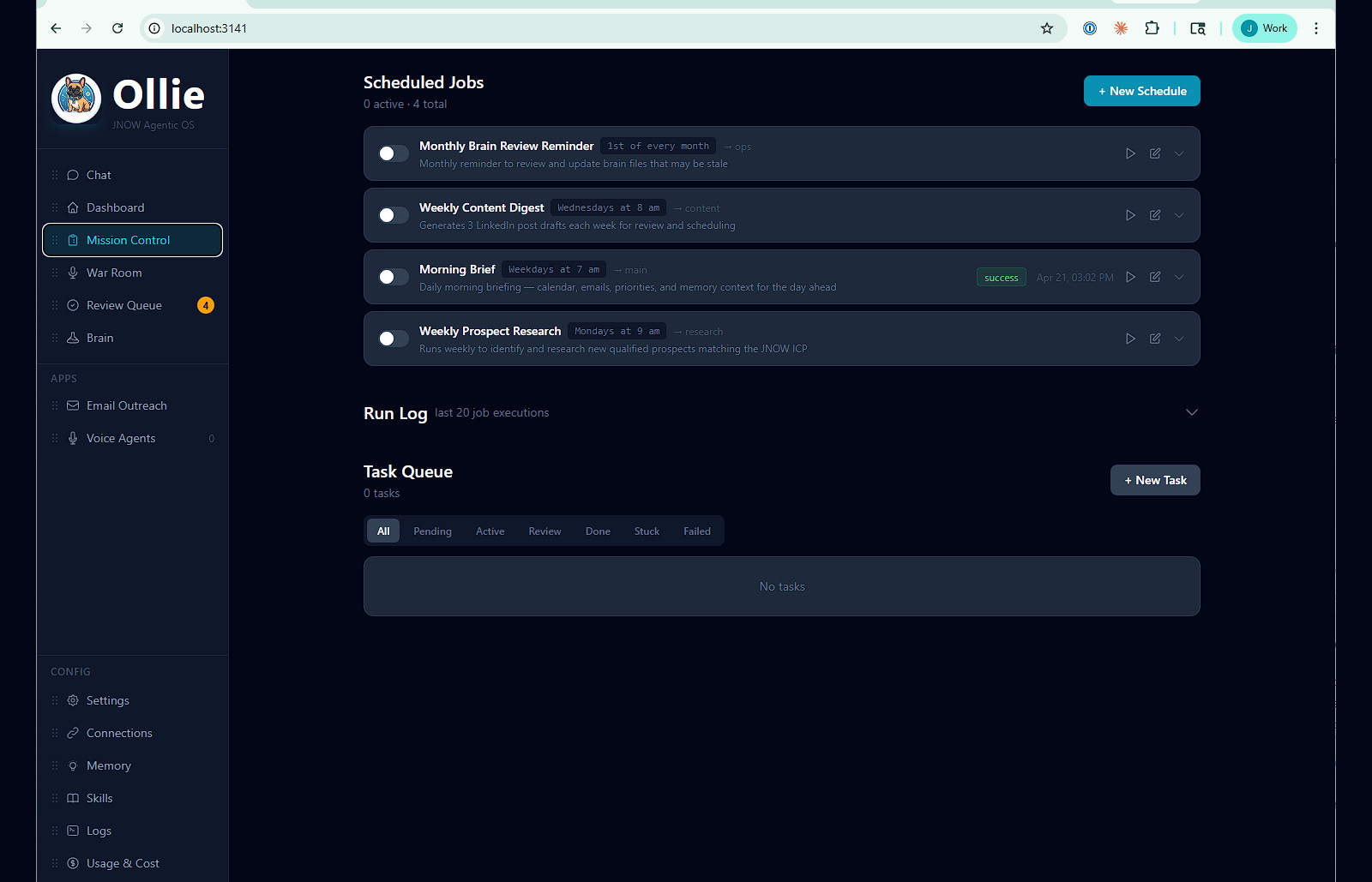Go to the Dashboard page

point(132,207)
